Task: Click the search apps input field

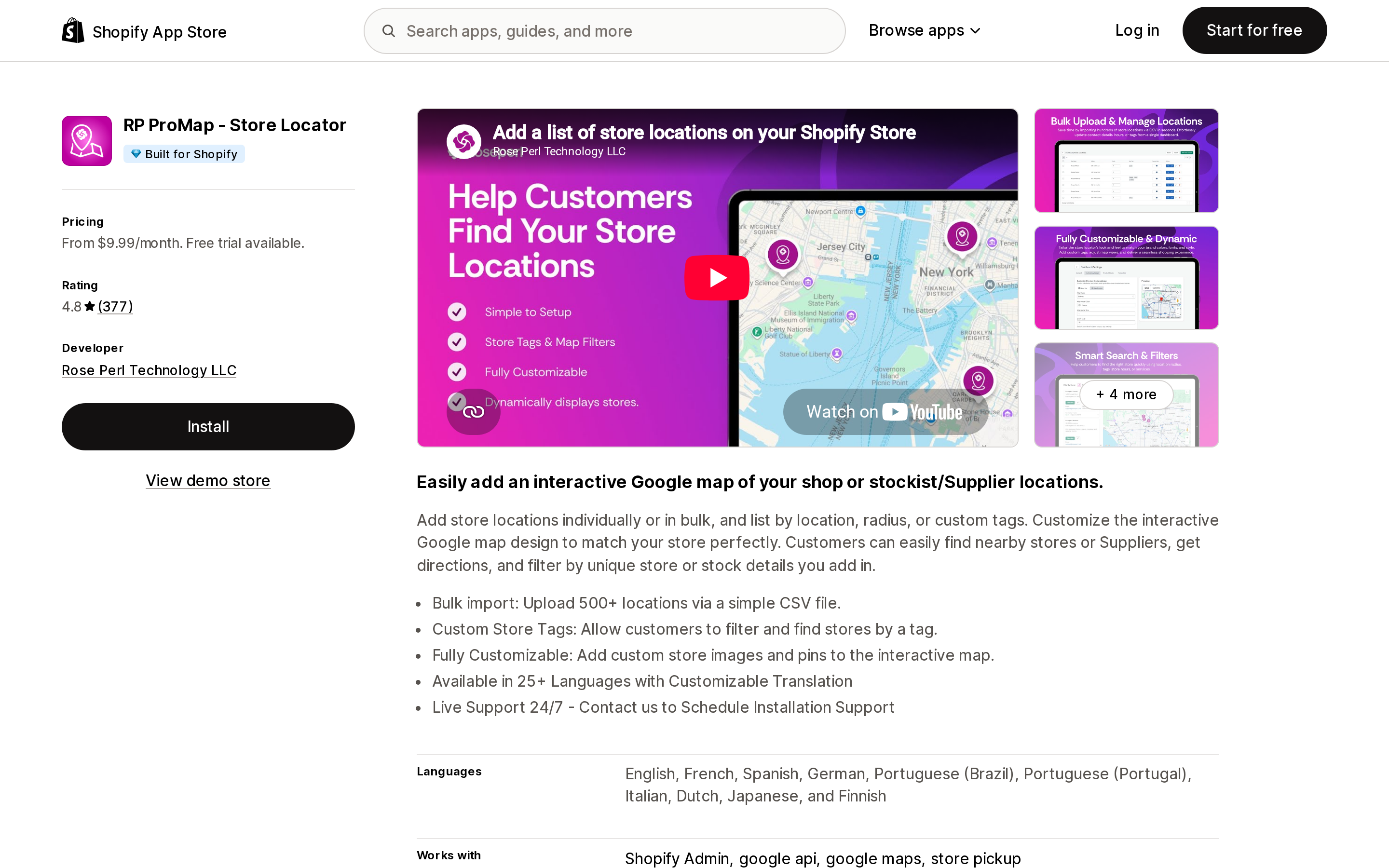Action: (604, 31)
